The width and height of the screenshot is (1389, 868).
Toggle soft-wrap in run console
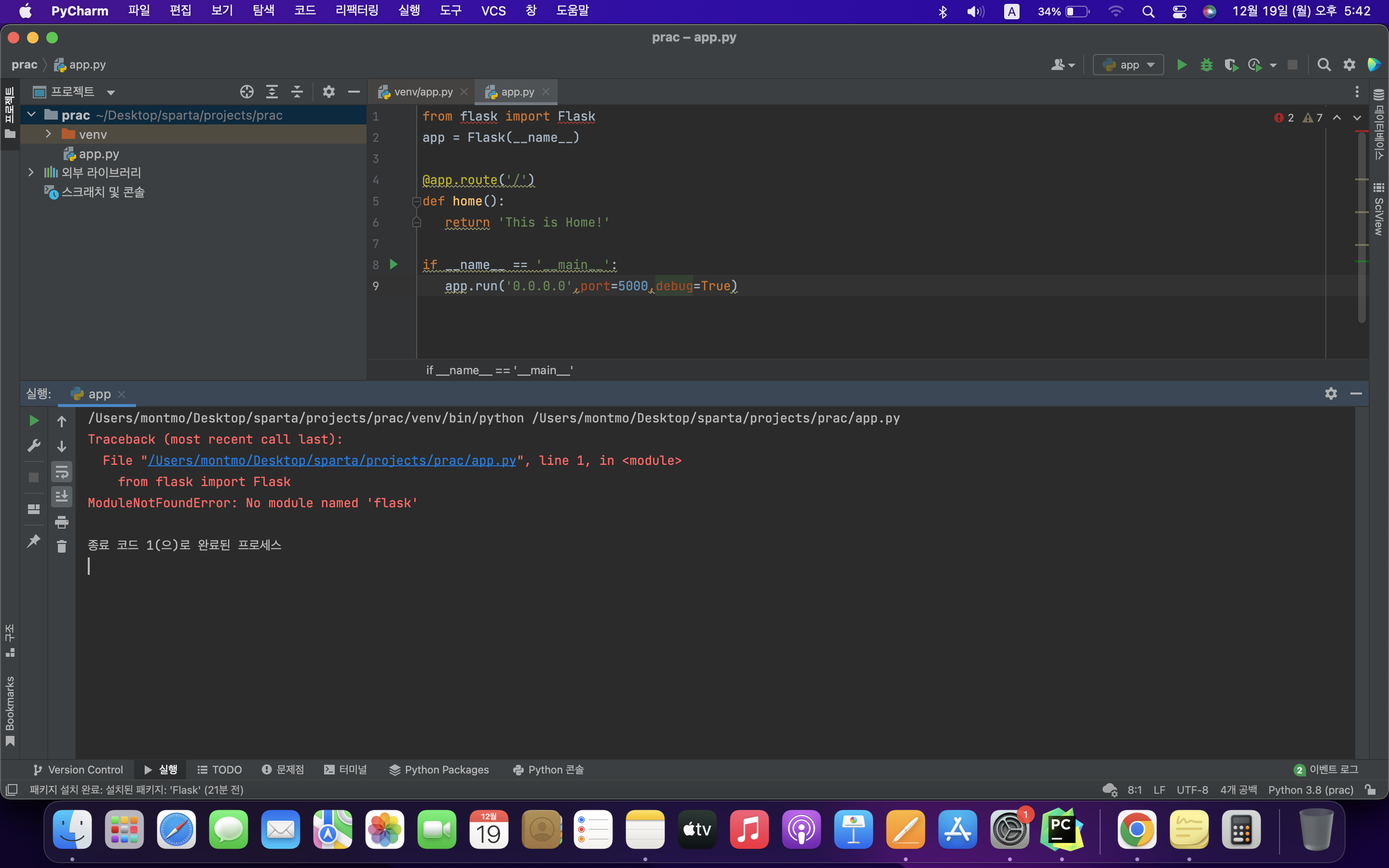62,472
